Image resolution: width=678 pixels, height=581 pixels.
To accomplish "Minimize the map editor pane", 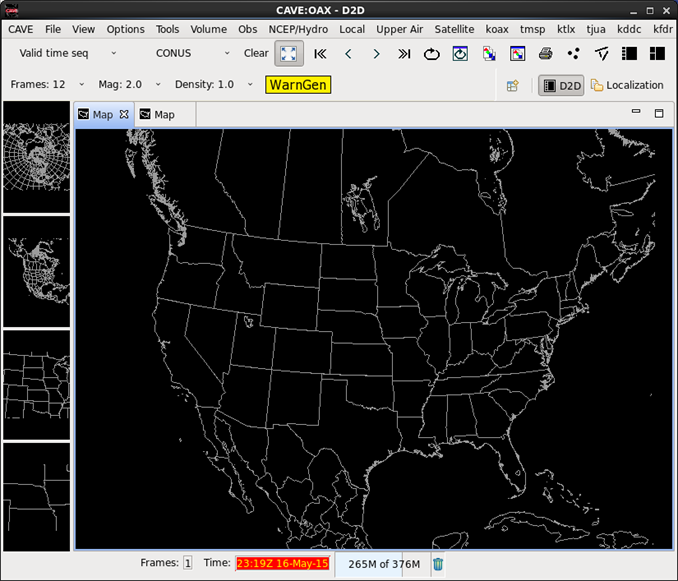I will coord(636,112).
